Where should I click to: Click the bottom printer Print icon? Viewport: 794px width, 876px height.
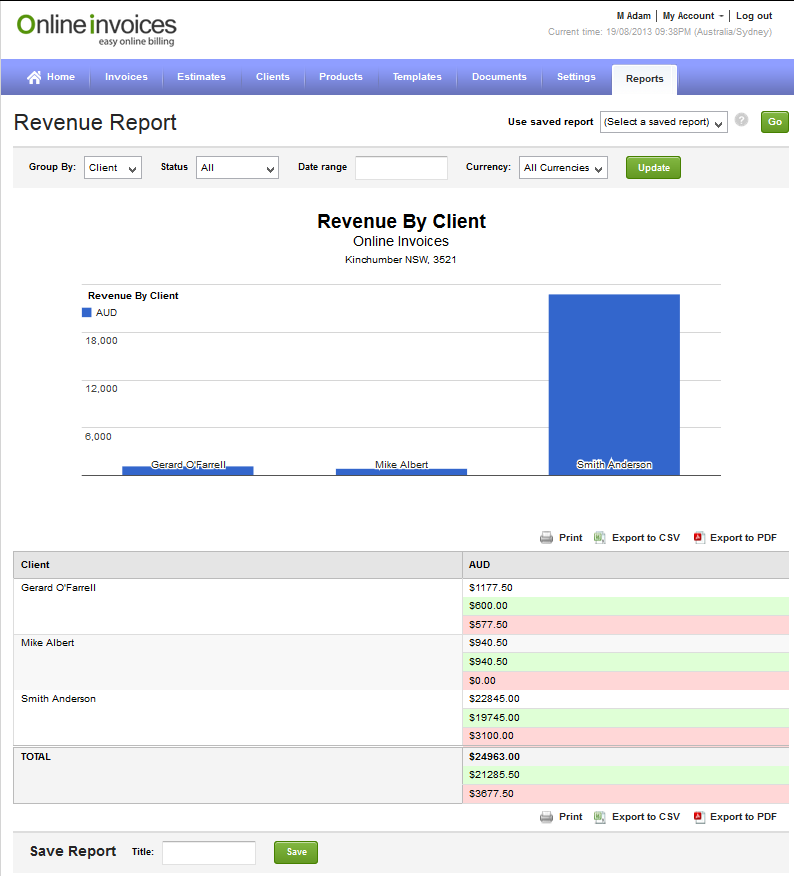pyautogui.click(x=546, y=817)
